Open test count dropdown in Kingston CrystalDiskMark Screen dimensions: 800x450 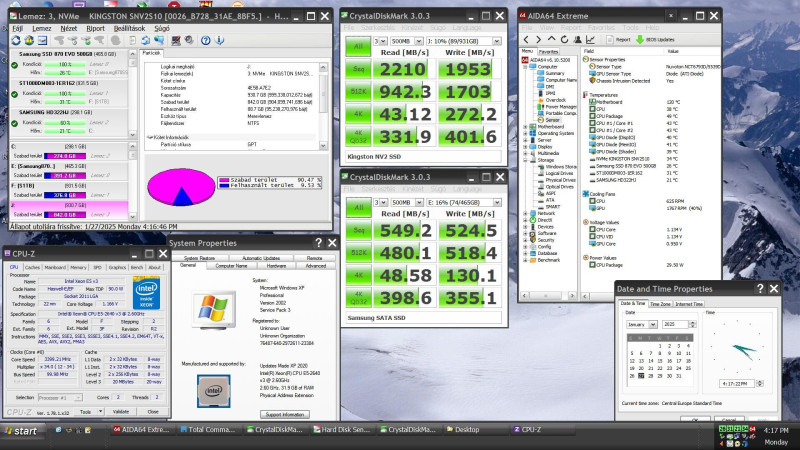pyautogui.click(x=381, y=41)
